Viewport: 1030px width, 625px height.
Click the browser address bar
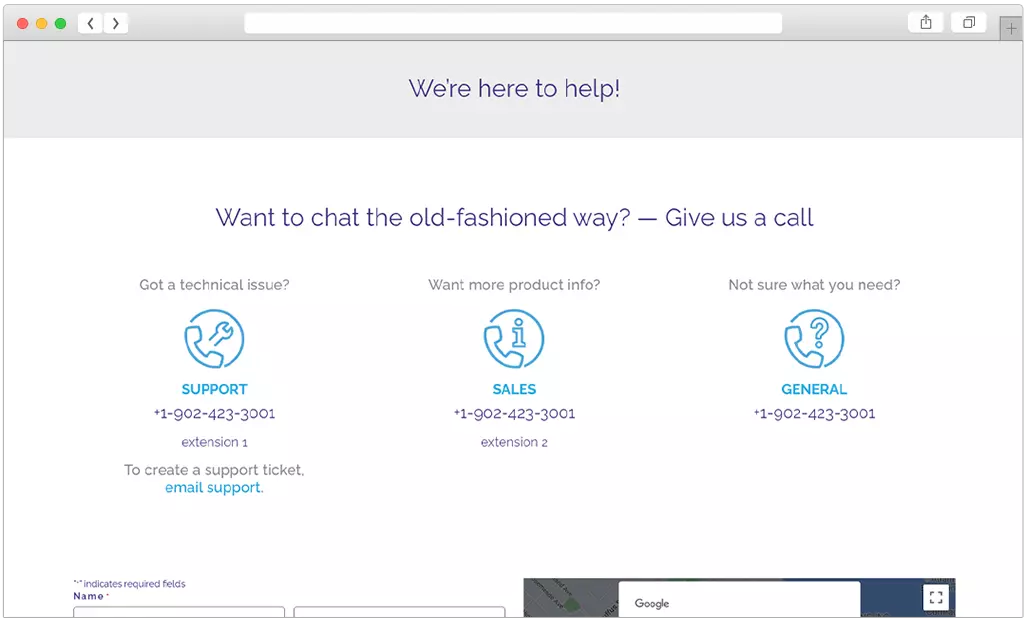tap(513, 23)
